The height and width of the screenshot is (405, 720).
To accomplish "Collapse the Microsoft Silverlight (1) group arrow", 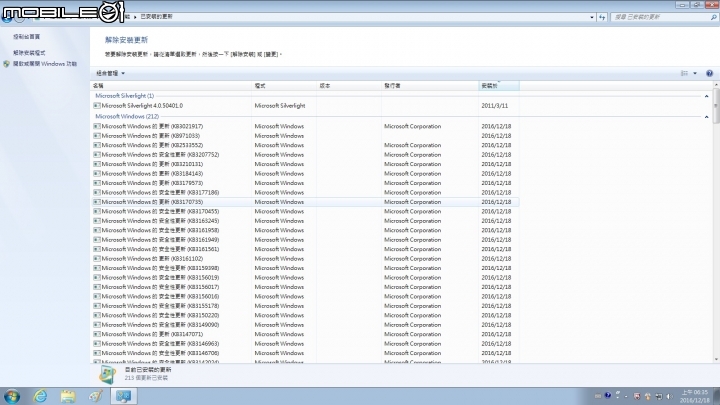I will click(x=706, y=96).
